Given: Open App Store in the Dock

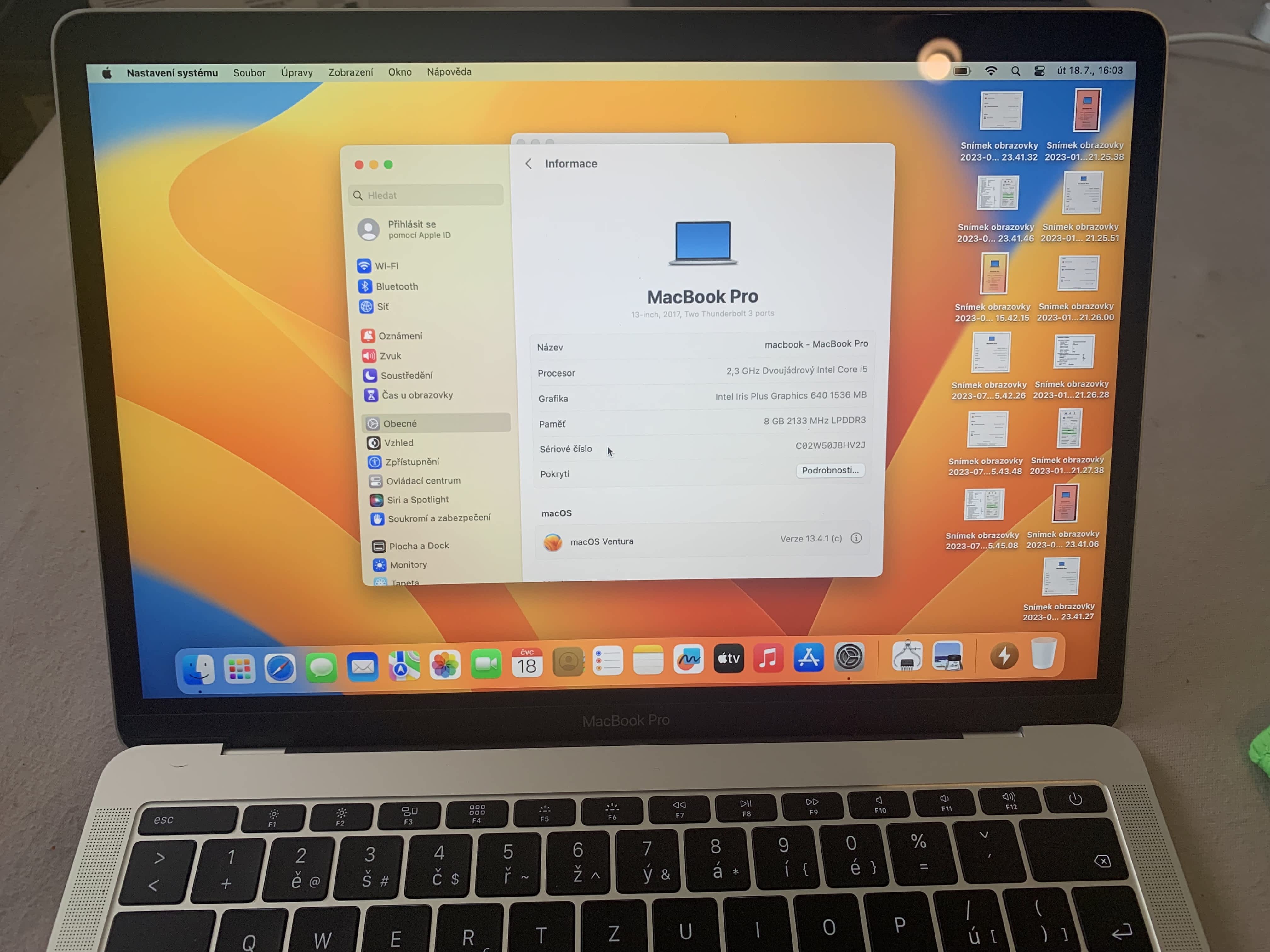Looking at the screenshot, I should 808,658.
